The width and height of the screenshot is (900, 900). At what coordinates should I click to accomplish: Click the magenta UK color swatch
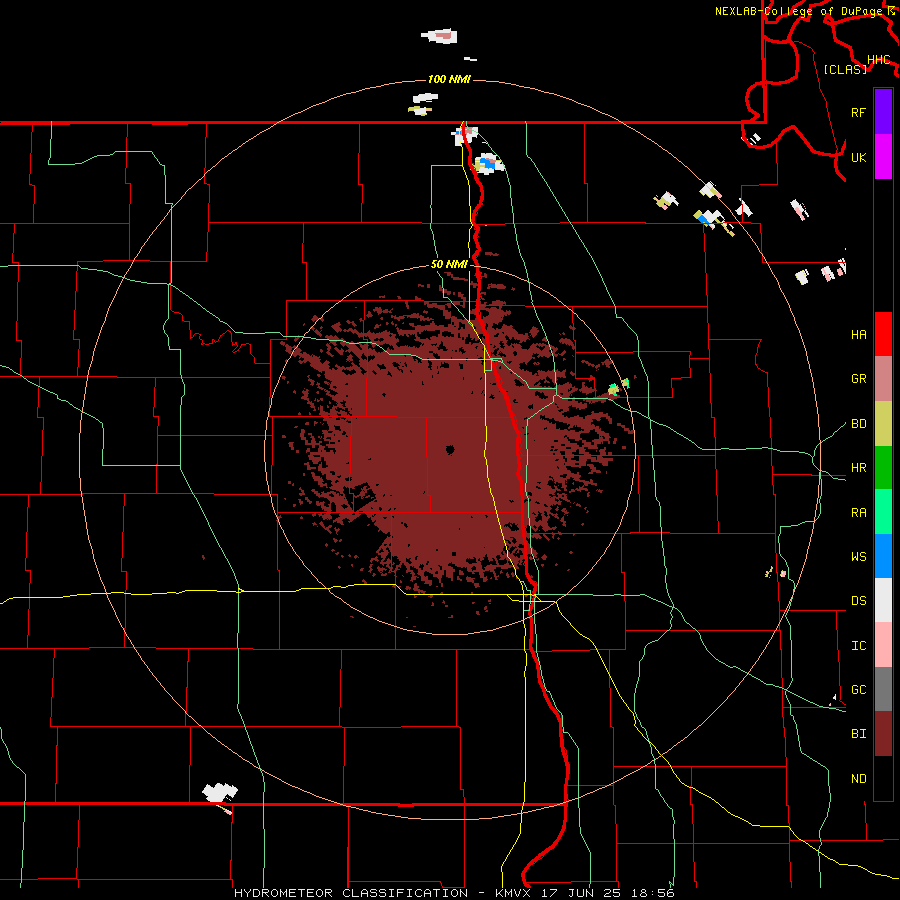883,157
